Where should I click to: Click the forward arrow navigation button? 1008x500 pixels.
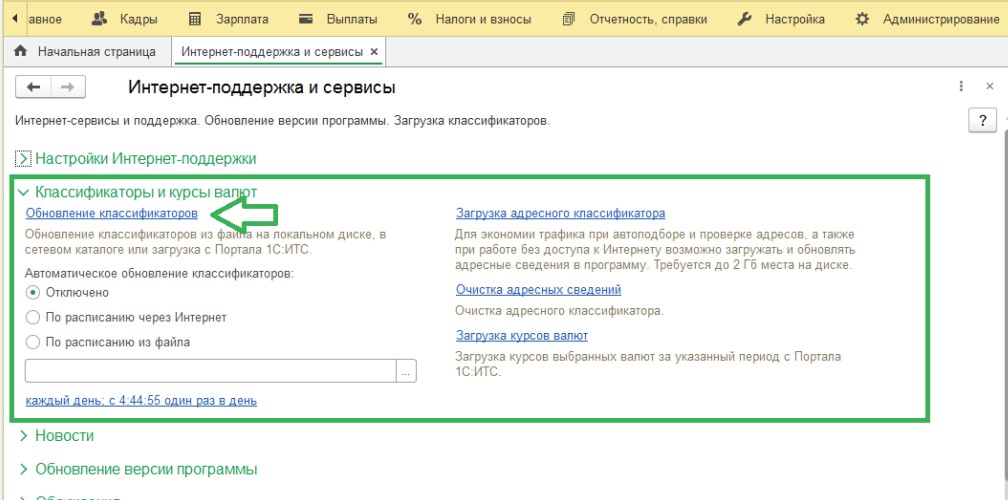click(x=67, y=88)
